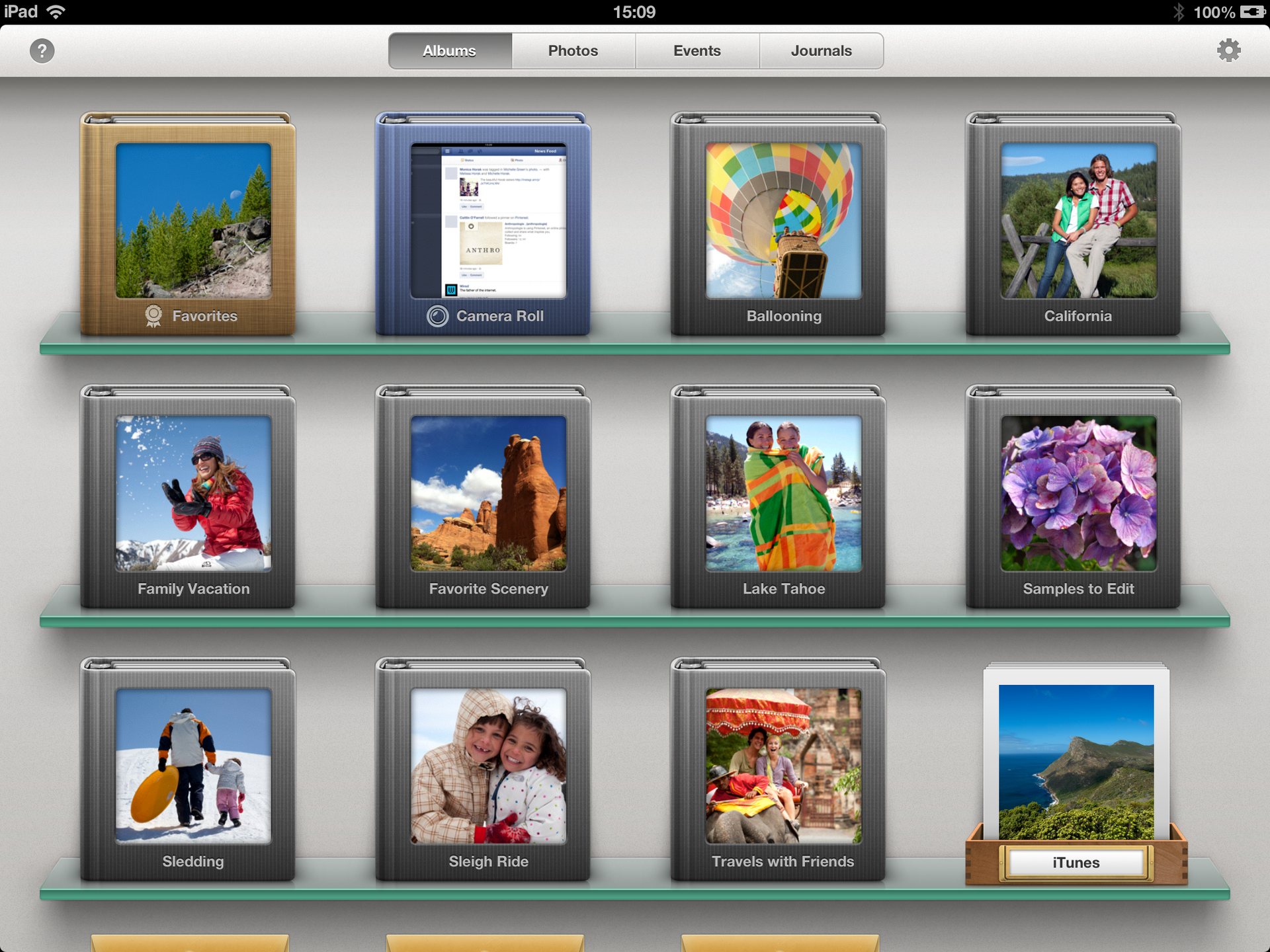
Task: Select the Albums tab
Action: point(449,50)
